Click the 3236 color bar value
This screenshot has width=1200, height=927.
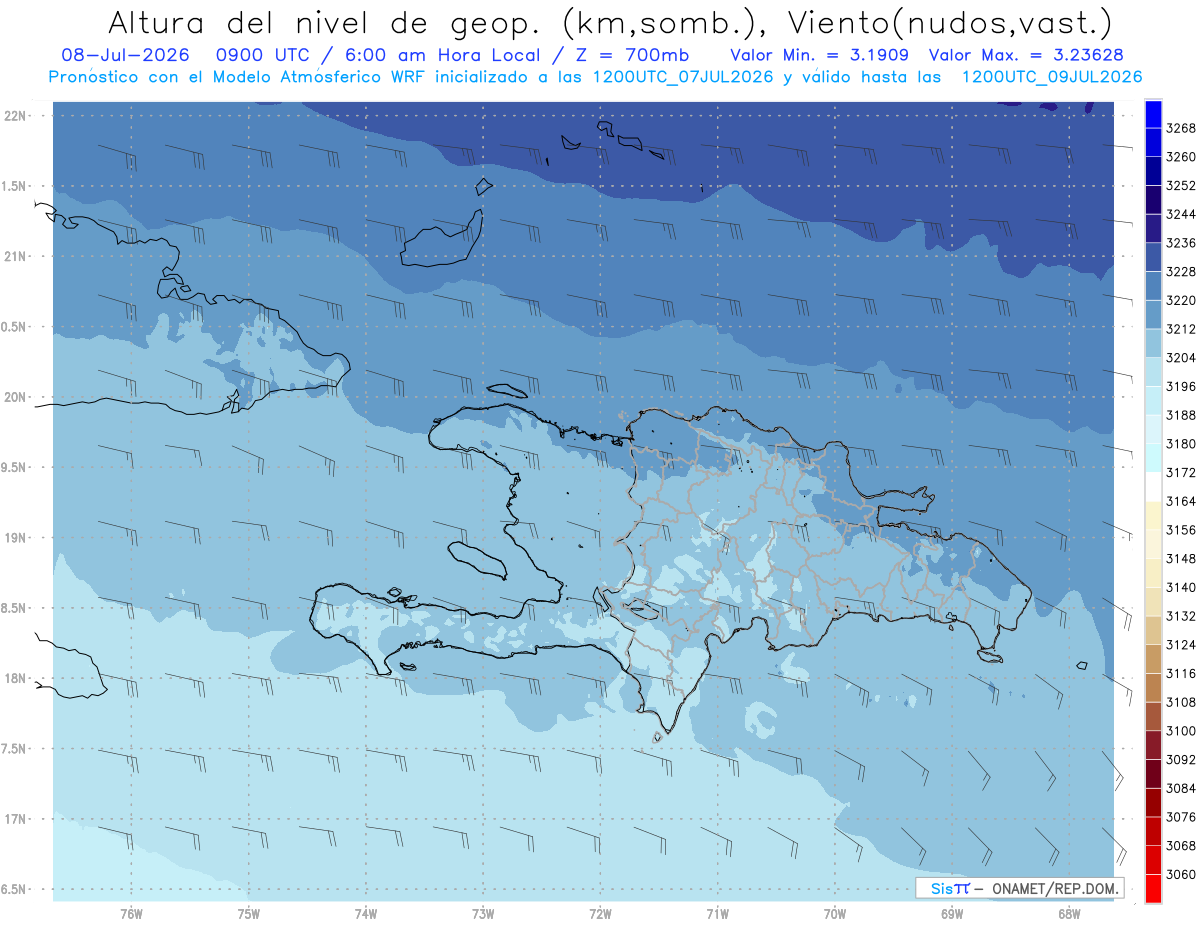(x=1181, y=243)
